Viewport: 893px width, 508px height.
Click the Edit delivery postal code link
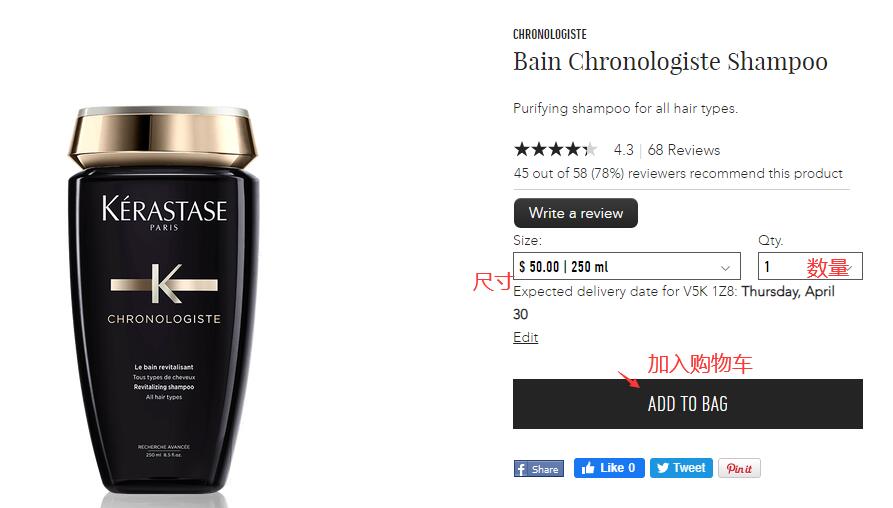[525, 337]
